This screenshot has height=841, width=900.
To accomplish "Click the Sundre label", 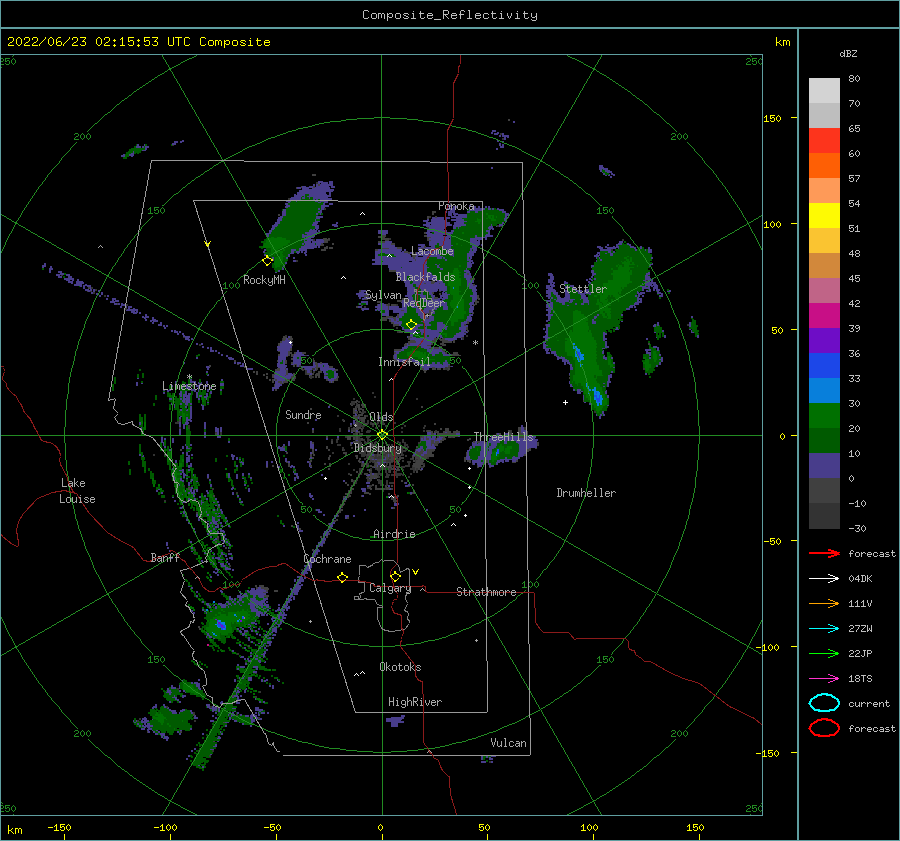I will click(303, 414).
